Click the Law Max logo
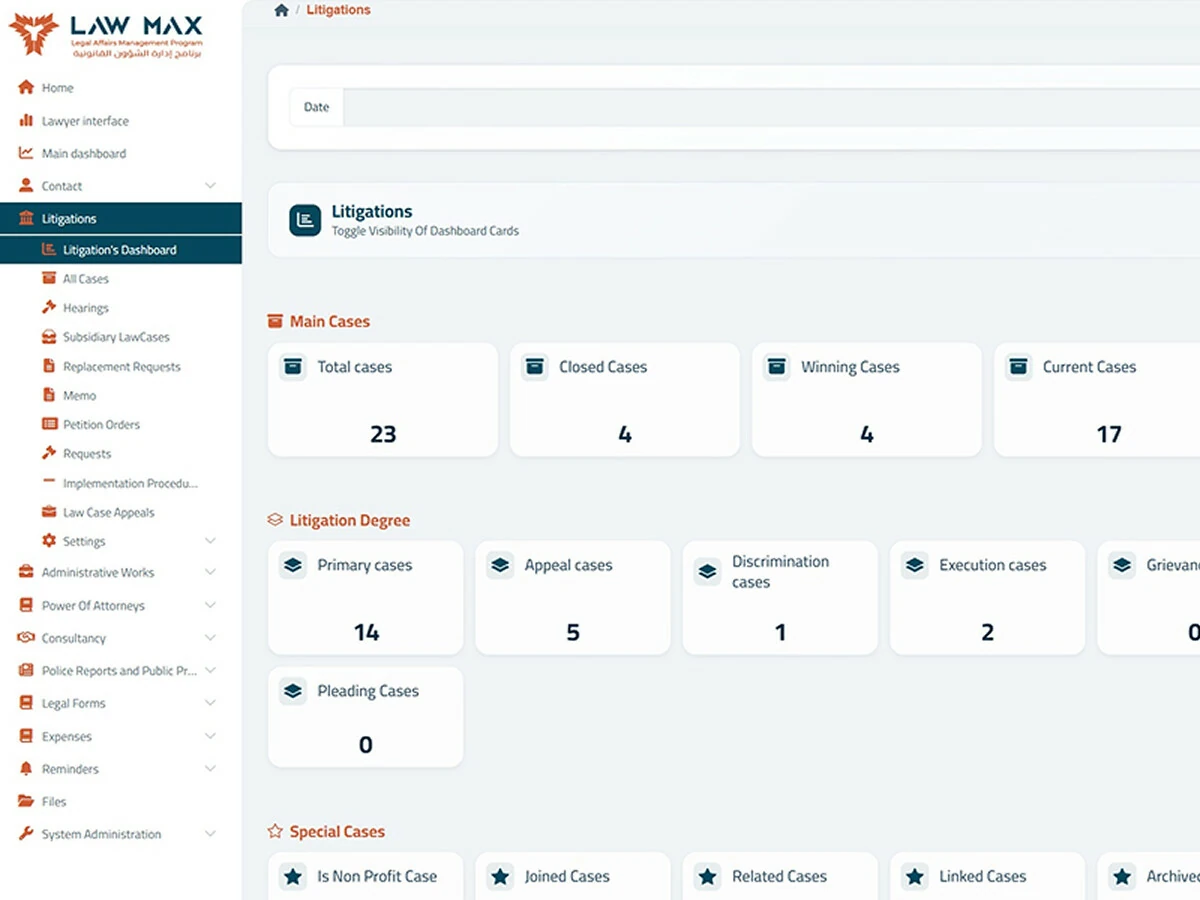 106,36
